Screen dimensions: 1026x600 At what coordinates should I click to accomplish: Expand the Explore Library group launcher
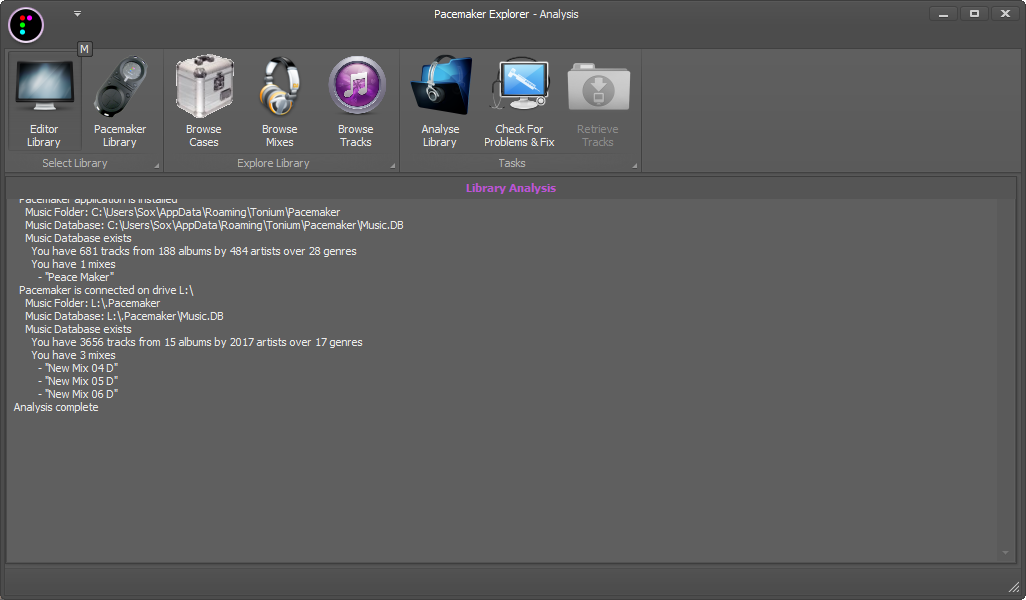pos(393,166)
